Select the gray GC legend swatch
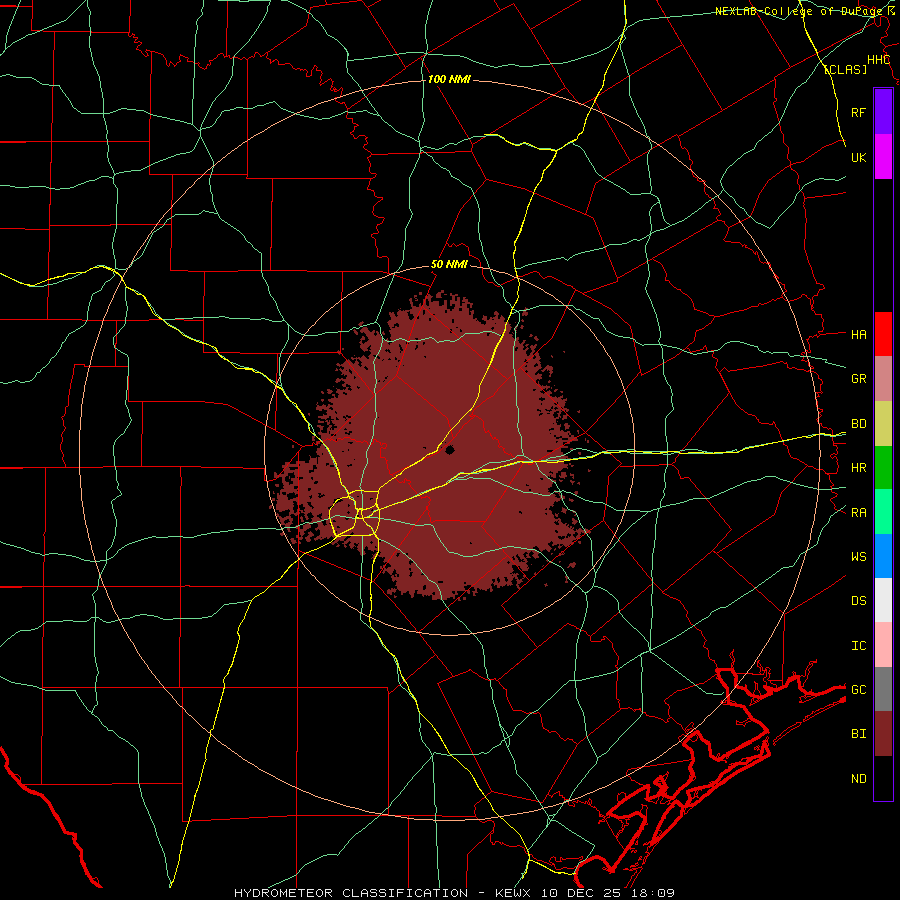This screenshot has height=900, width=900. 883,689
